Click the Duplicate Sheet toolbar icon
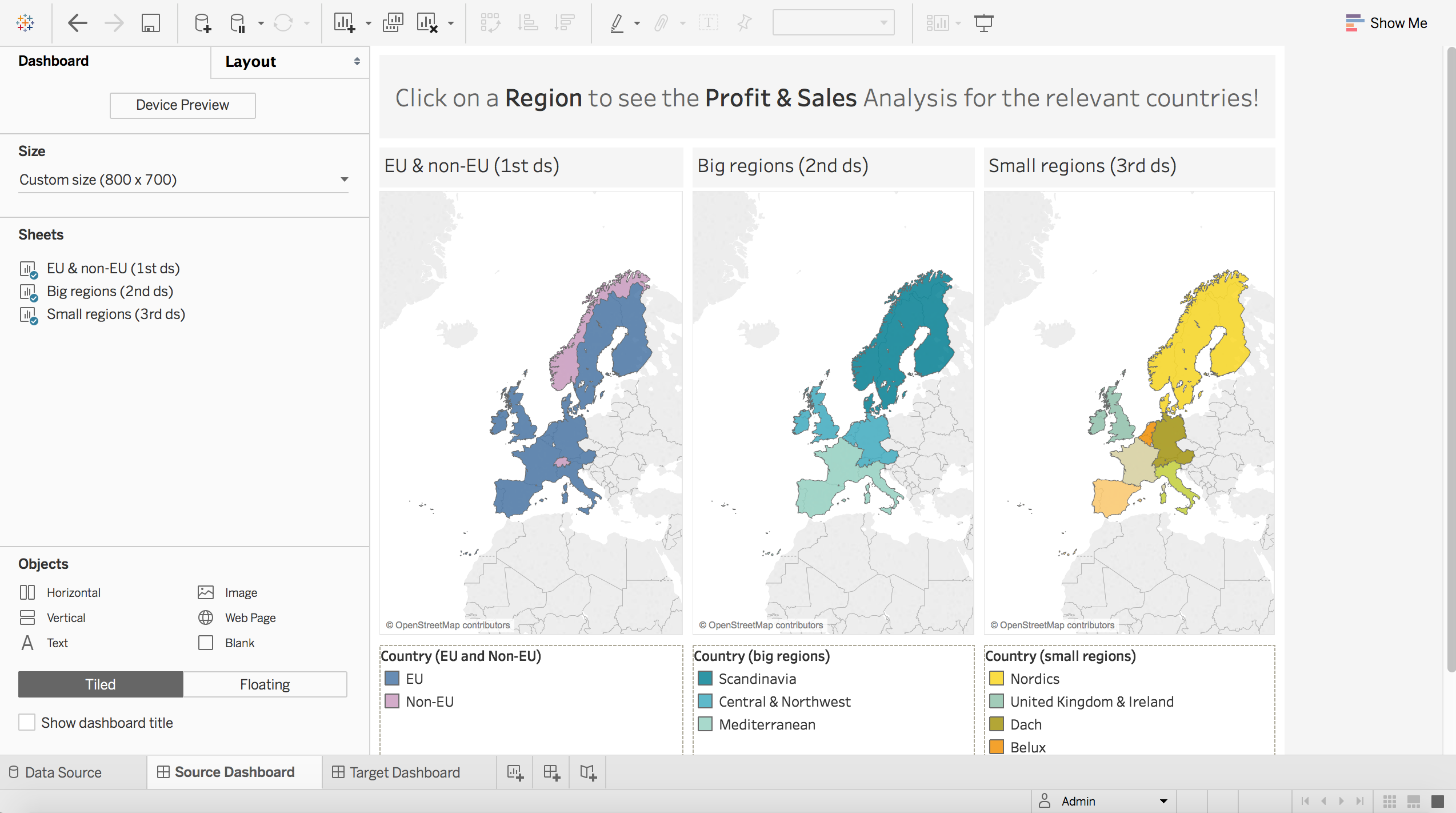1456x813 pixels. click(x=393, y=23)
